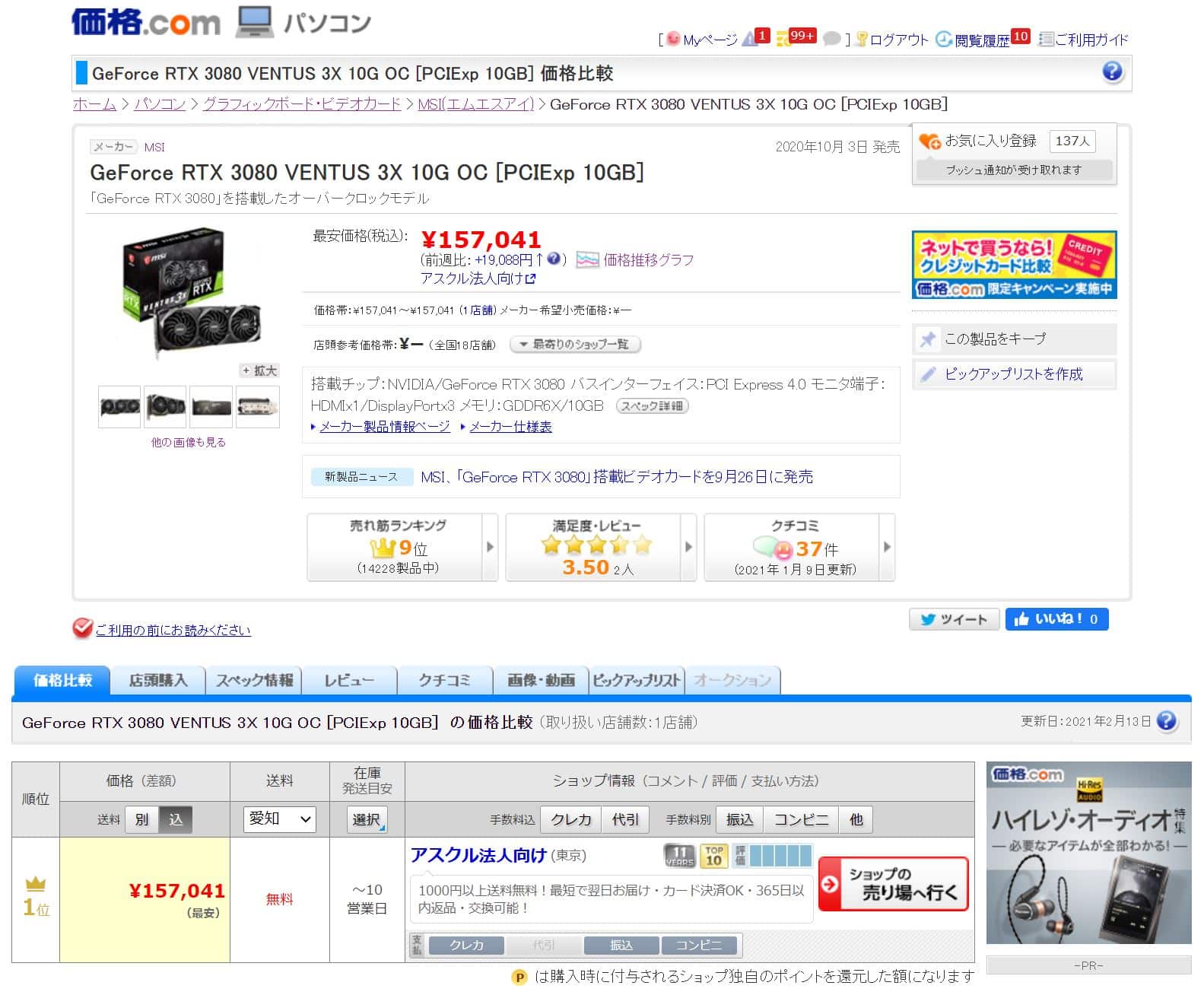
Task: Click この製品をキープ pin button
Action: (1014, 339)
